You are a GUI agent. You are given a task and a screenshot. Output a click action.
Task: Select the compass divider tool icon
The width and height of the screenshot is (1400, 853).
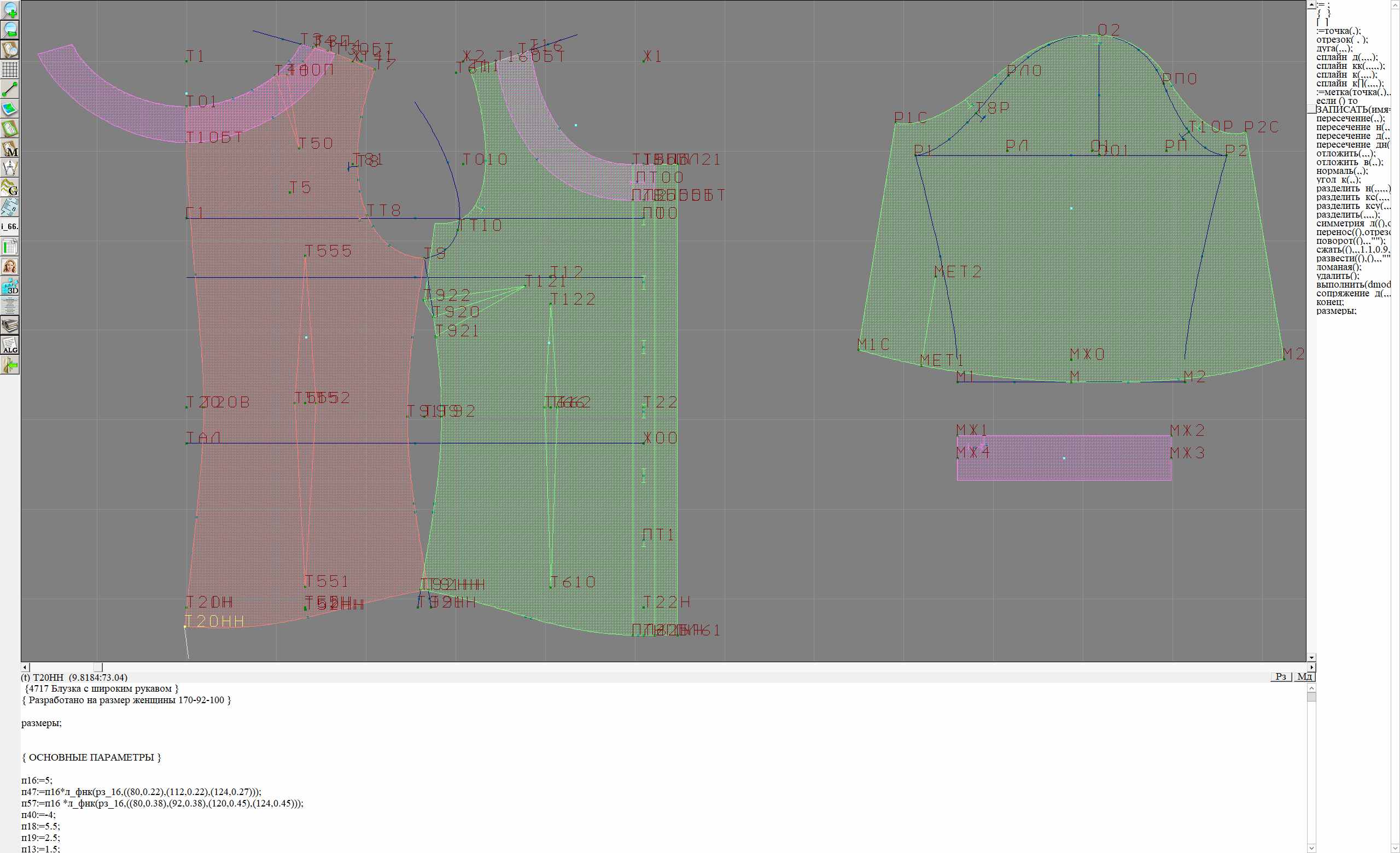click(10, 168)
